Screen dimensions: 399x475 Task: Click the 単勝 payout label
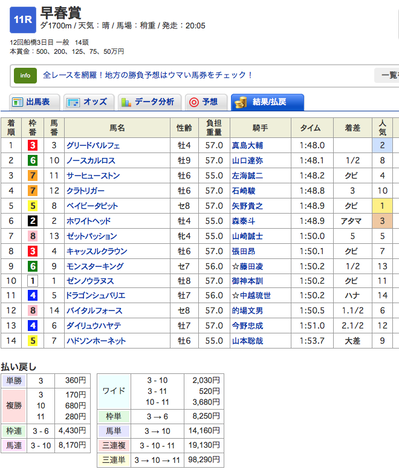coord(14,381)
